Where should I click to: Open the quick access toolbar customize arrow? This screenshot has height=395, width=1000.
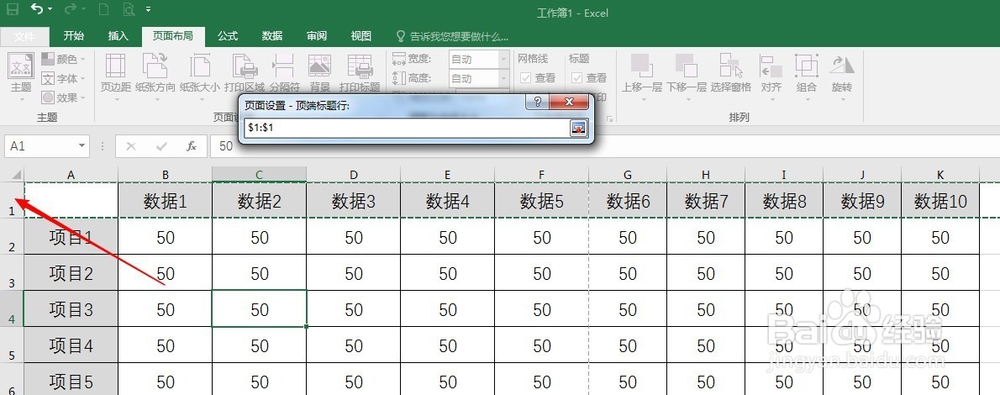(x=149, y=9)
